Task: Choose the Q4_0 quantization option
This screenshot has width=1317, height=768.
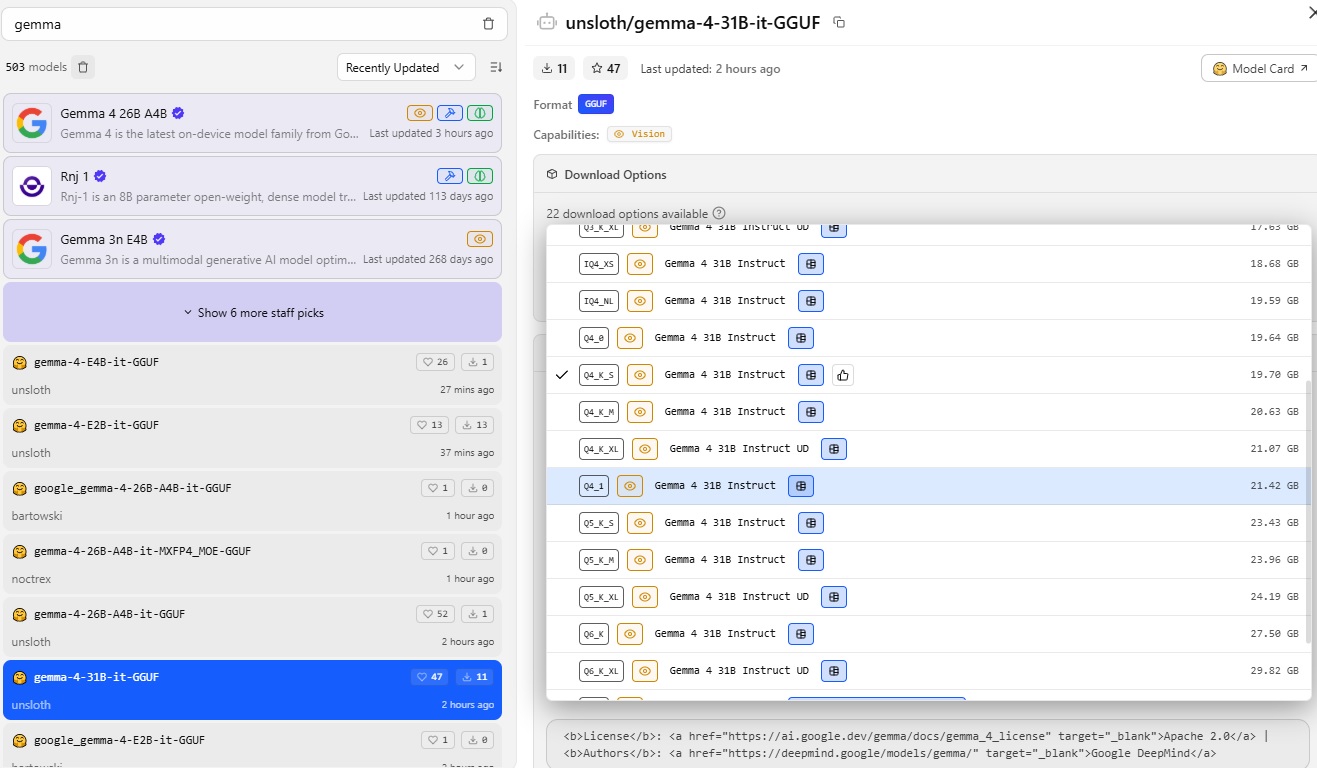Action: [x=929, y=338]
